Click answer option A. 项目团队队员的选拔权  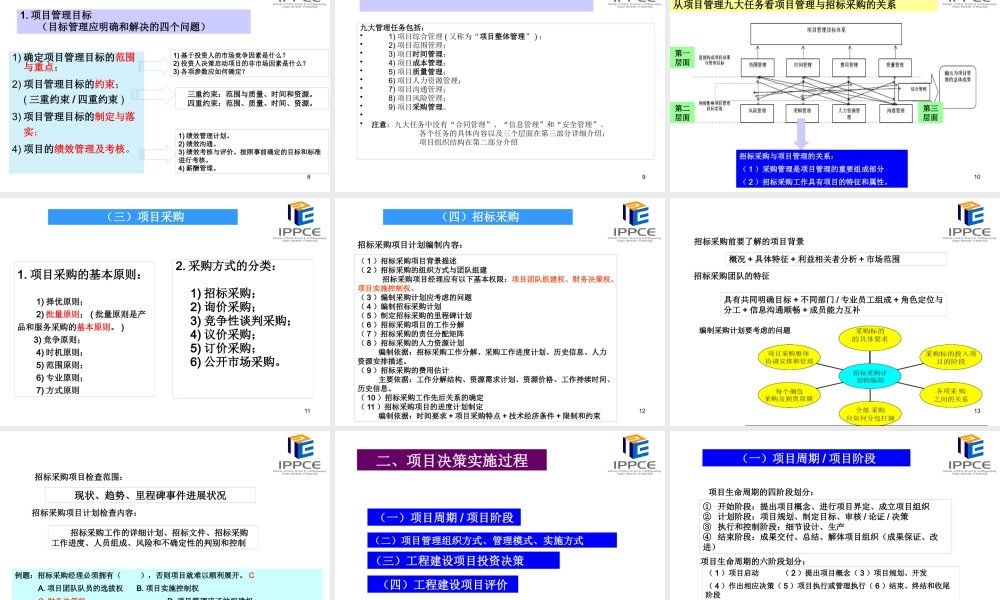(x=80, y=589)
